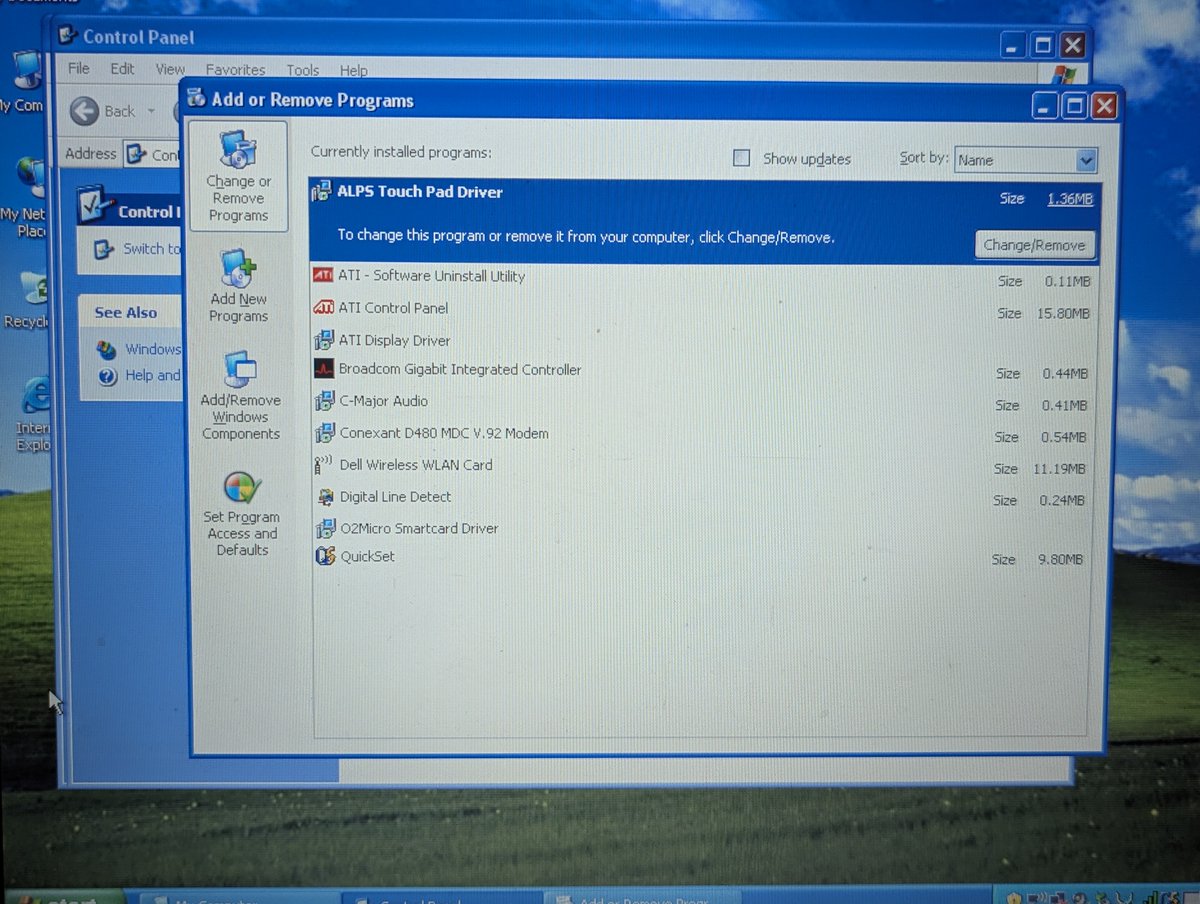Select Dell Wireless WLAN Card entry
This screenshot has width=1200, height=904.
[x=704, y=466]
